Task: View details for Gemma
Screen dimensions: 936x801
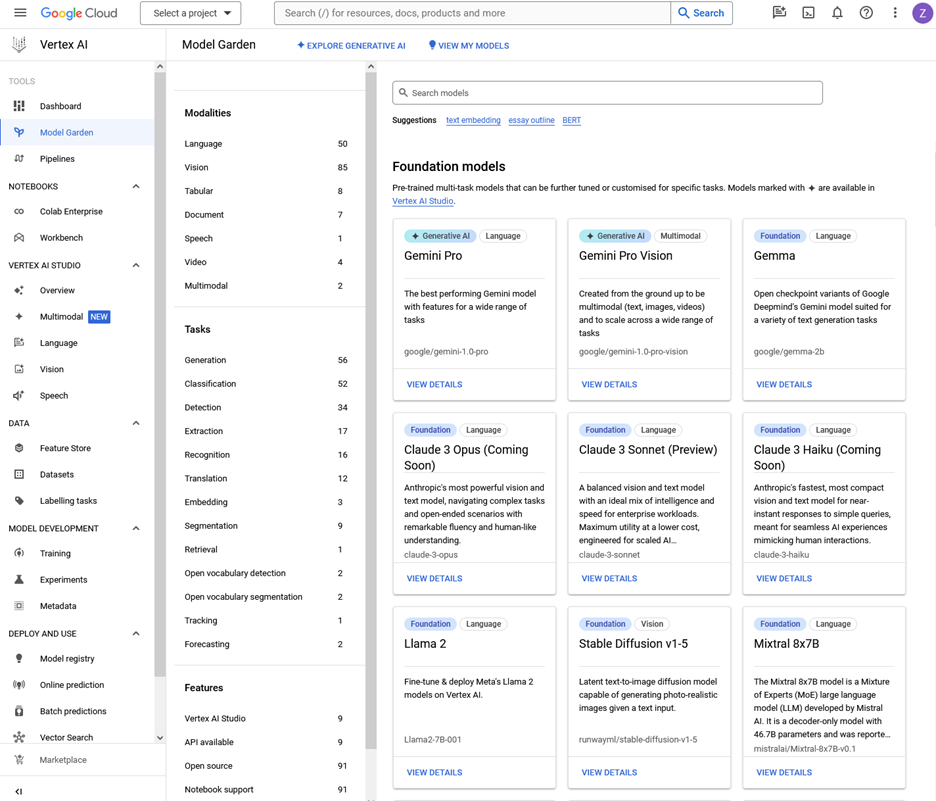Action: click(x=784, y=384)
